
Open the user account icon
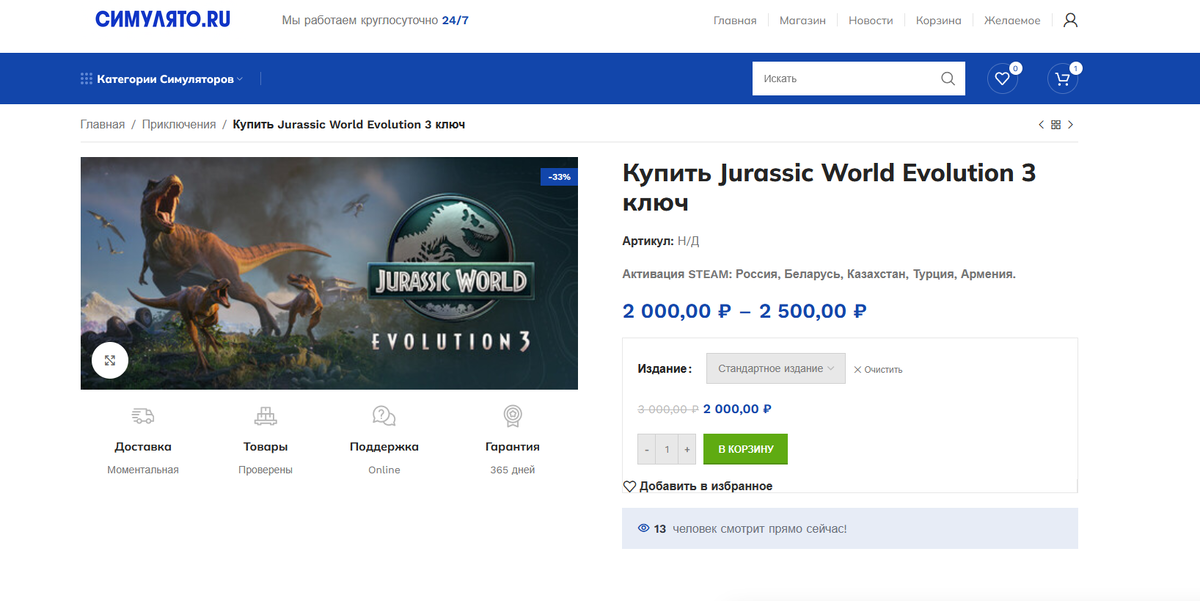(1070, 20)
